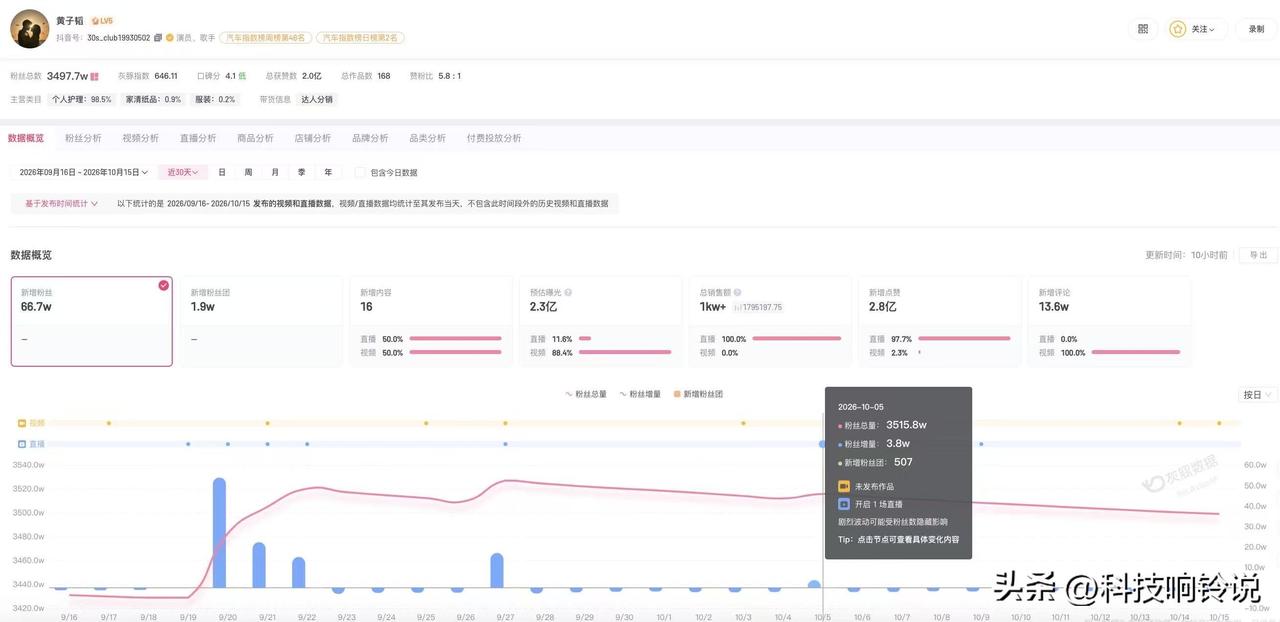Expand the 近30天 dropdown
This screenshot has height=622, width=1280.
[x=183, y=172]
